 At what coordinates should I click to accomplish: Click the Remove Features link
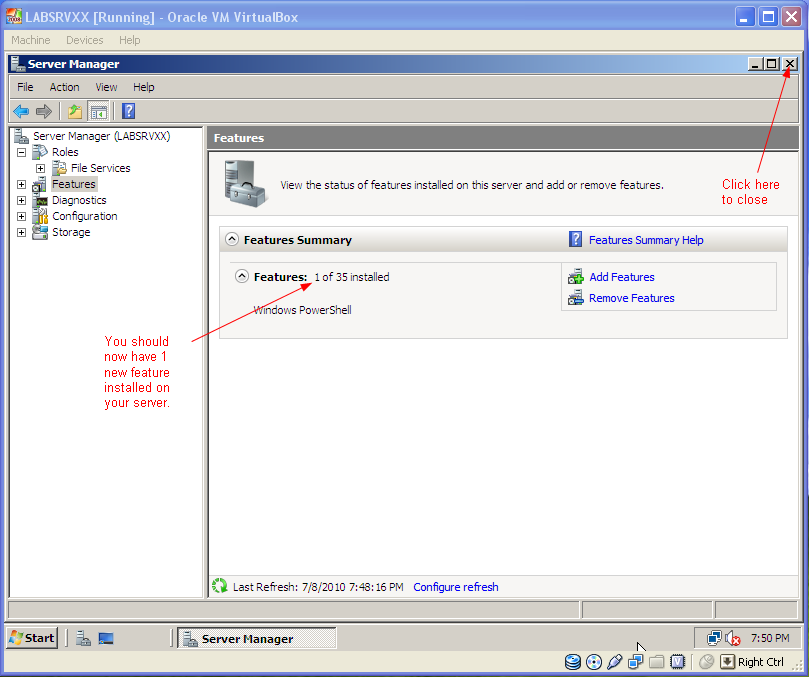click(x=632, y=298)
